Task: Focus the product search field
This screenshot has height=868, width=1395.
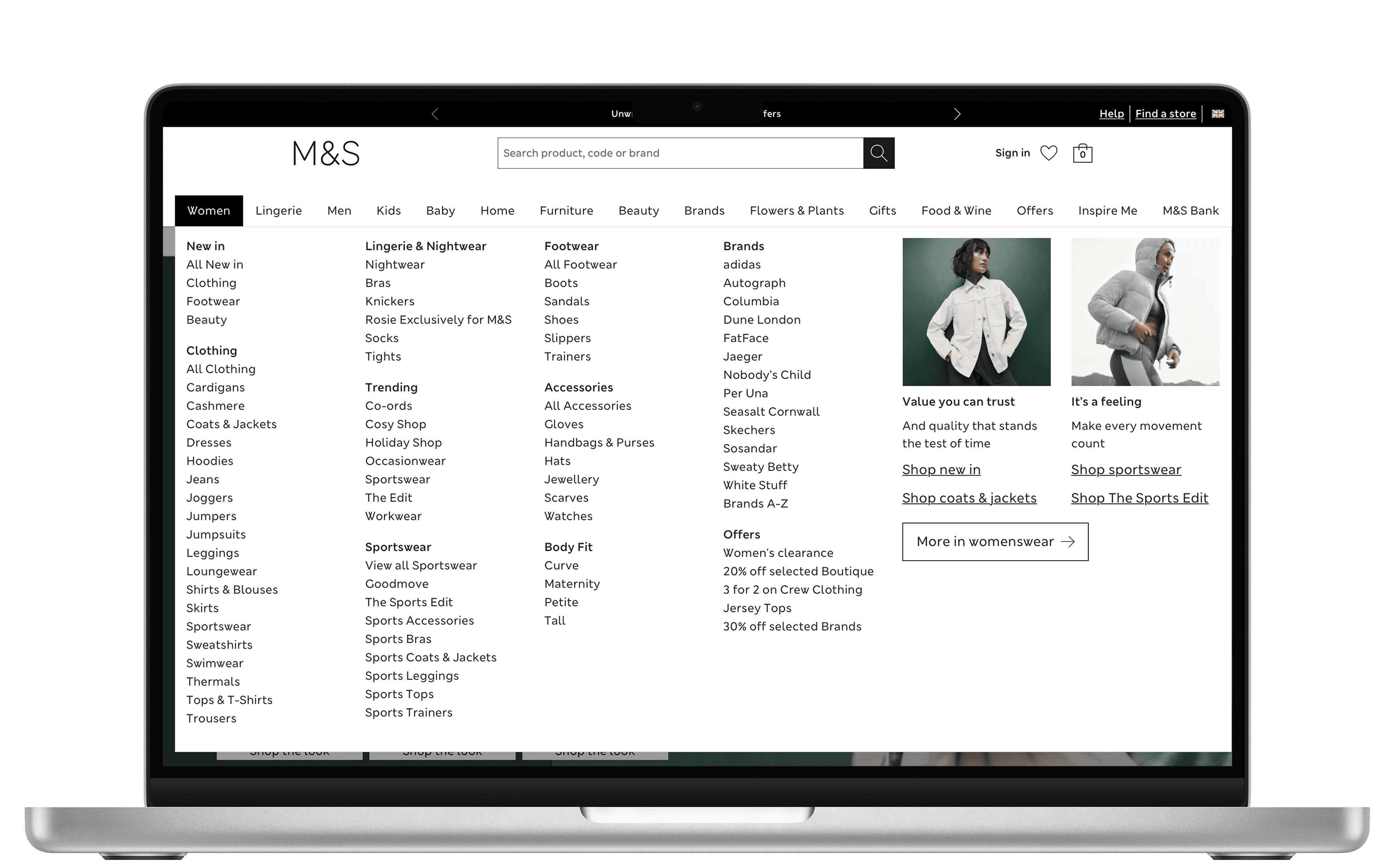Action: [679, 153]
